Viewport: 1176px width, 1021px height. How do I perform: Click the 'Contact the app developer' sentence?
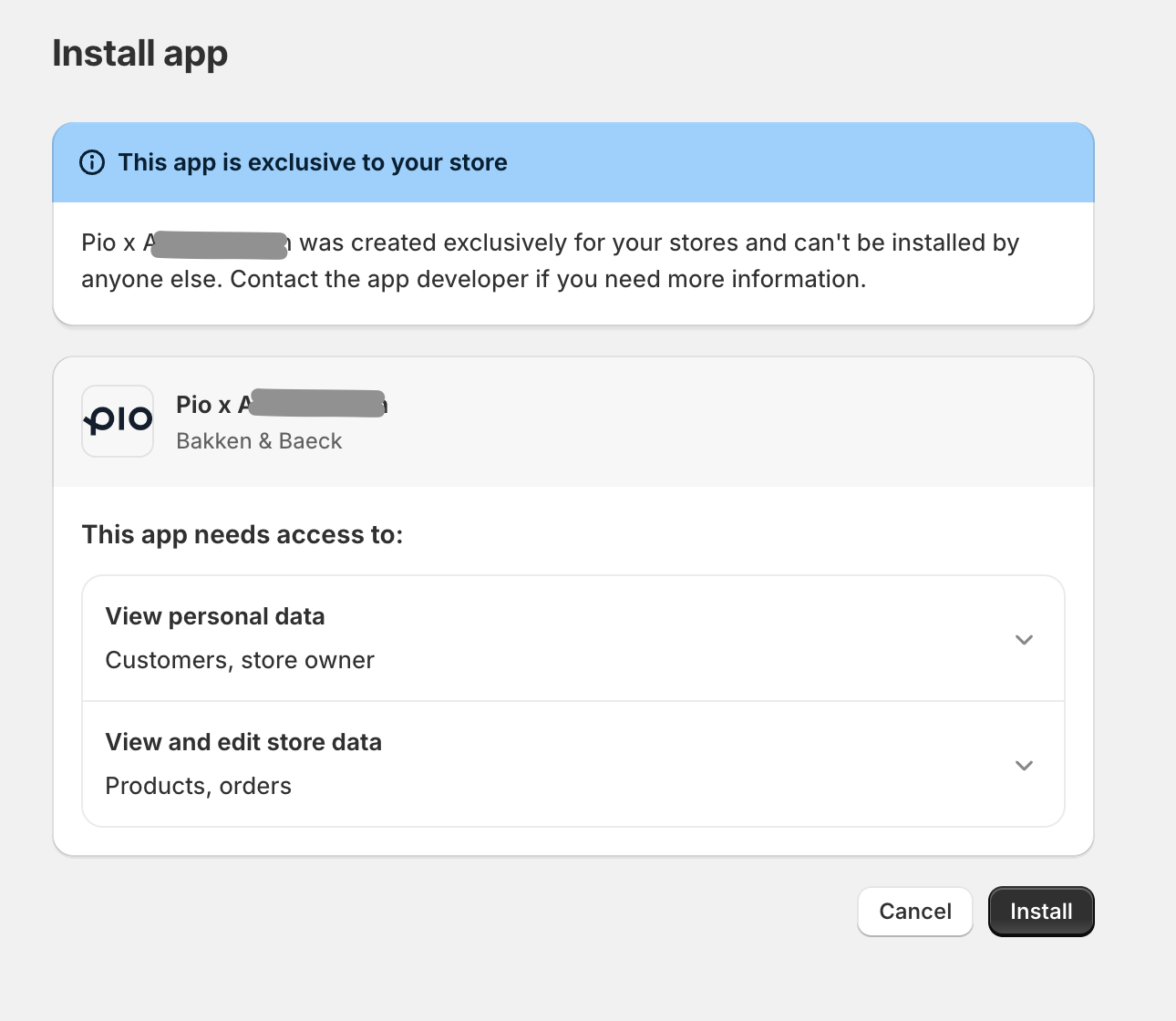pos(548,279)
